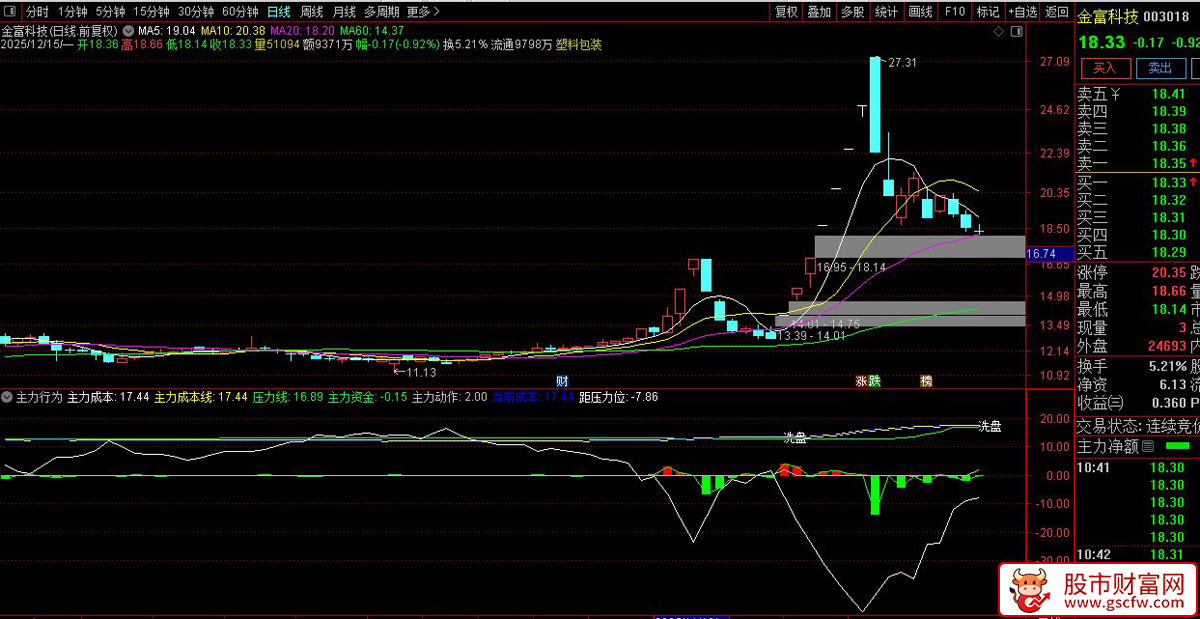1200x619 pixels.
Task: Select the 周线 weekly chart tab
Action: pyautogui.click(x=312, y=12)
